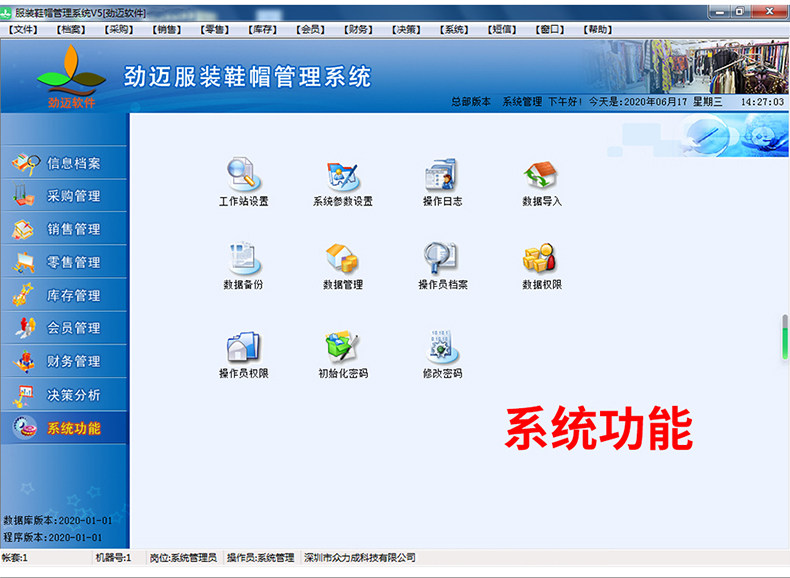Open the 【帮助】 menu

(x=597, y=30)
